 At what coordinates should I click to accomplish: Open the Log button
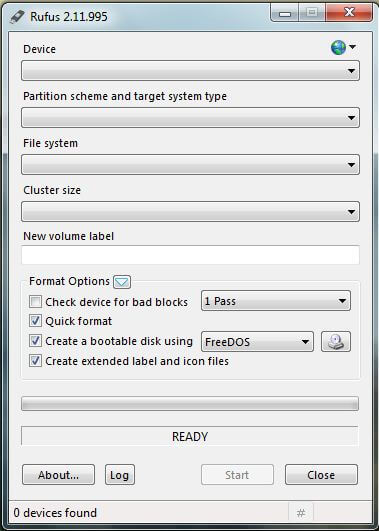tap(120, 475)
